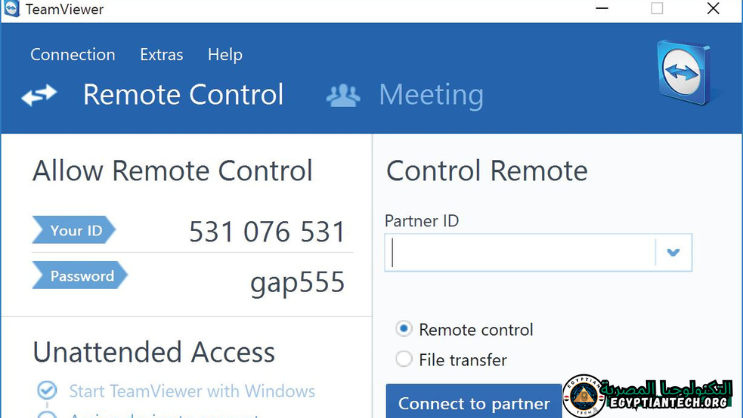Open the Connection menu

[x=72, y=55]
